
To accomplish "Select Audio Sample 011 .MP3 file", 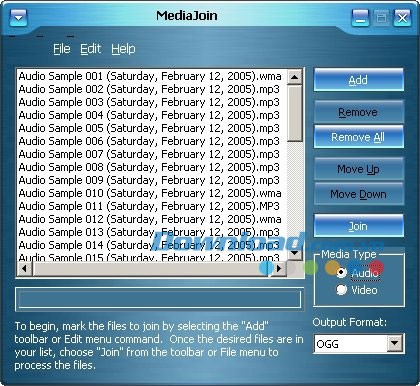I will pos(149,206).
